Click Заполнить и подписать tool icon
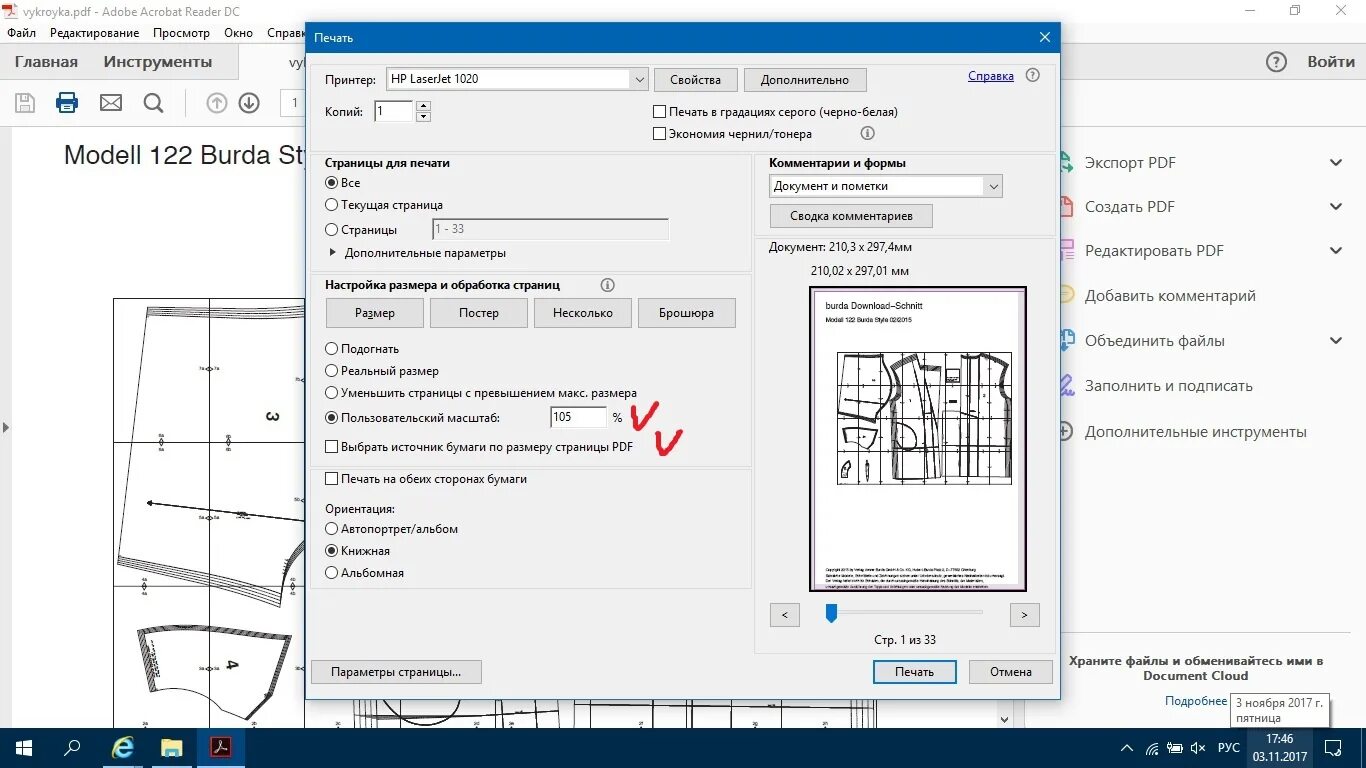The height and width of the screenshot is (768, 1366). 1065,386
